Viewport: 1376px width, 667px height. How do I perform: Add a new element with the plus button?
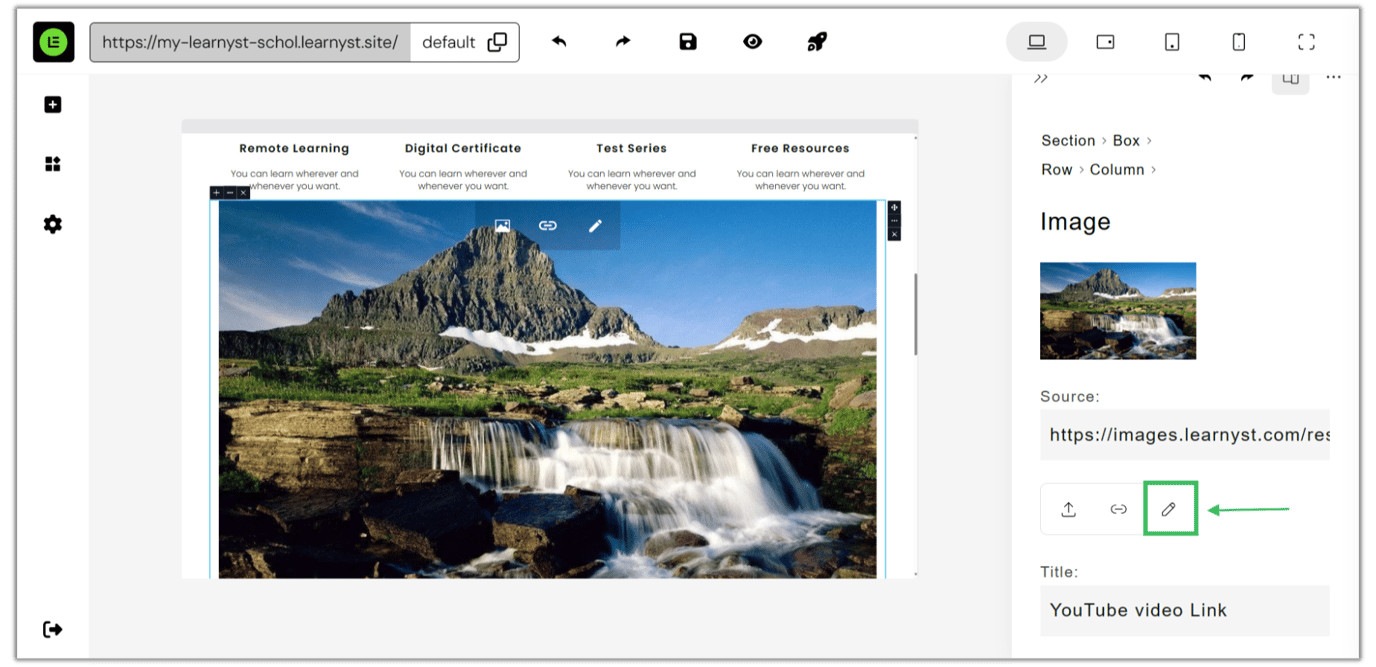[53, 104]
